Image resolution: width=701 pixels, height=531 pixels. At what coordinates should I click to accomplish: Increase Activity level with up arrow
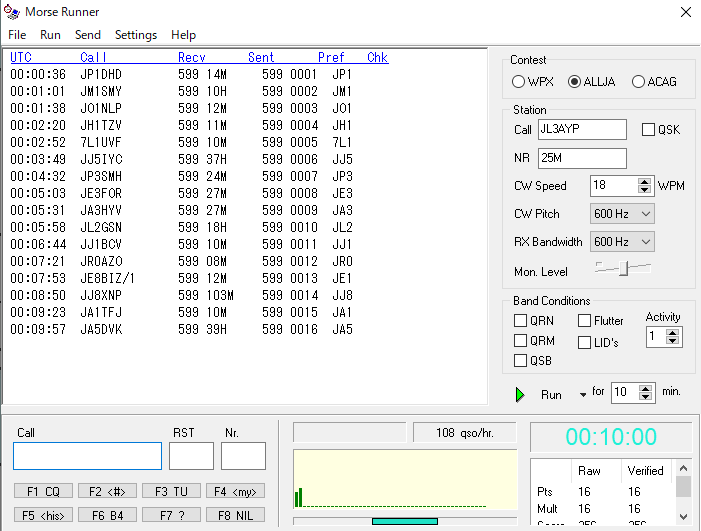tap(672, 332)
